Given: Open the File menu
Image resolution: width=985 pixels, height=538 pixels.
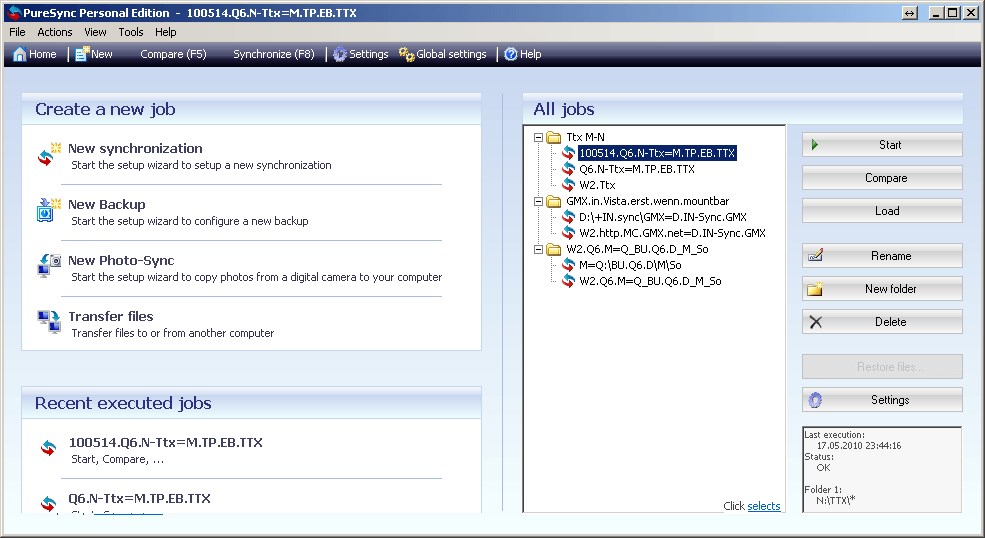Looking at the screenshot, I should click(x=17, y=32).
